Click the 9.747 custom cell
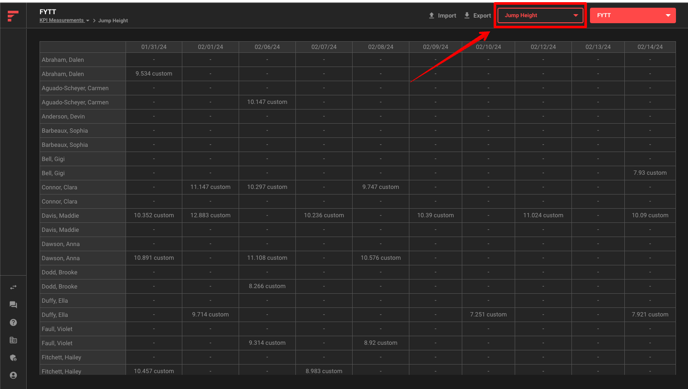This screenshot has height=389, width=688. (380, 187)
